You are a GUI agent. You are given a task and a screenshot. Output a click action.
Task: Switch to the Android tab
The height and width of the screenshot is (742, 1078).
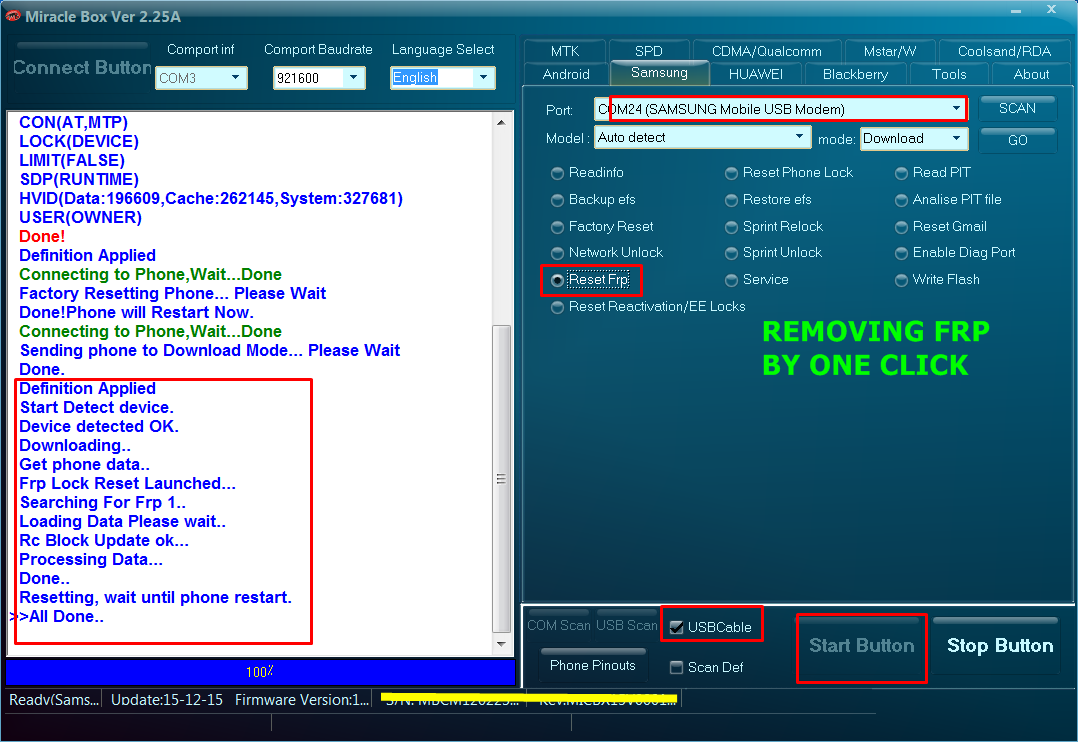[566, 74]
